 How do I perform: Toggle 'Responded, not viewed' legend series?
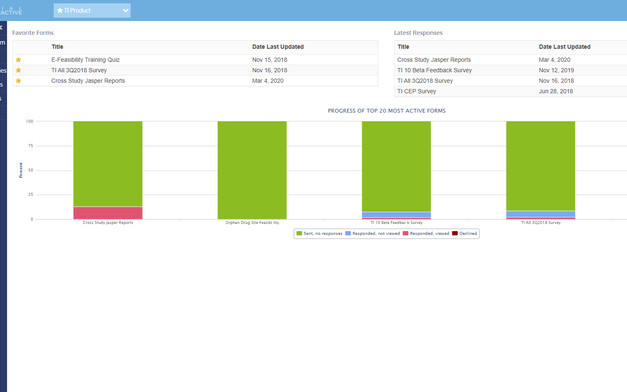[372, 233]
